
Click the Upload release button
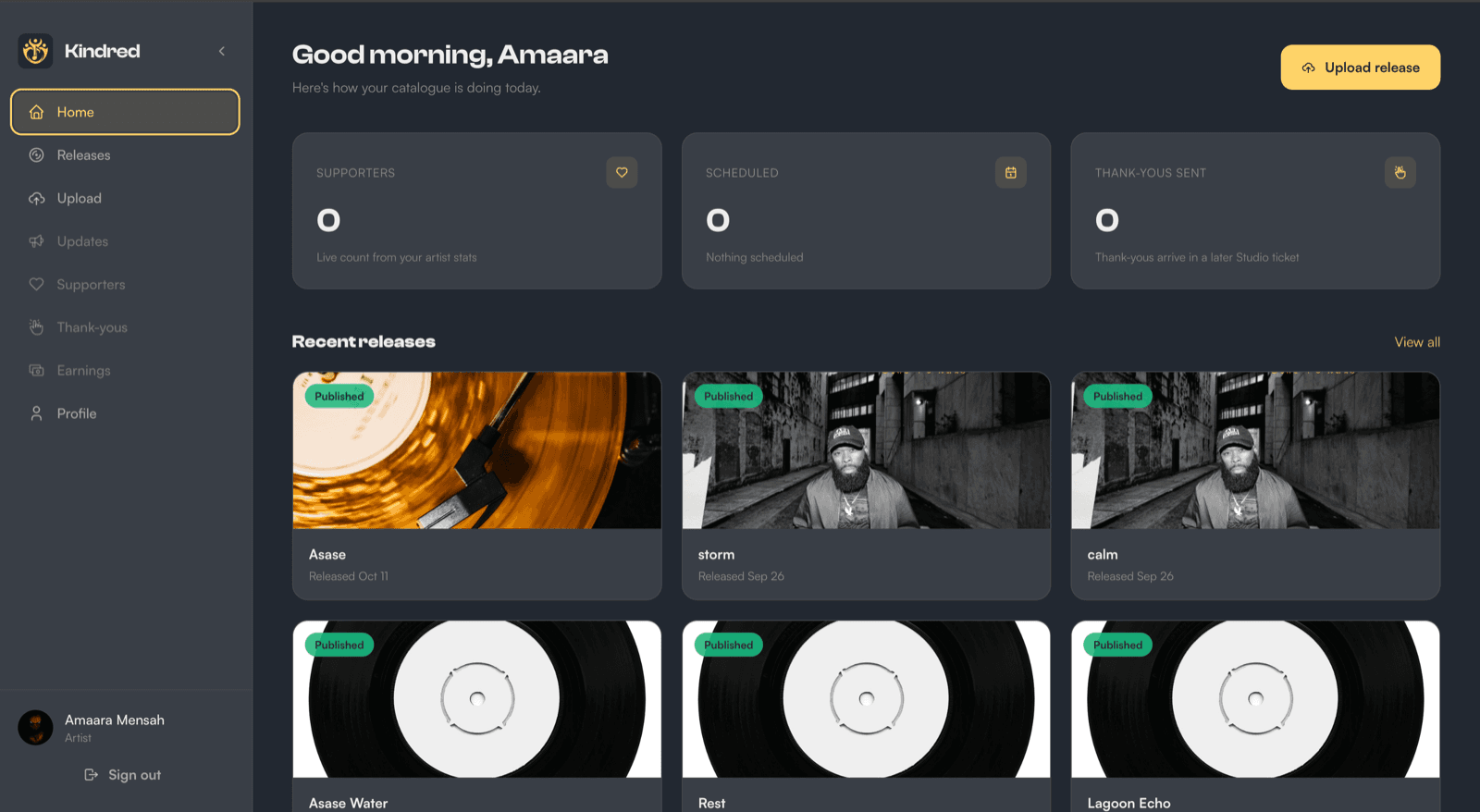tap(1360, 68)
